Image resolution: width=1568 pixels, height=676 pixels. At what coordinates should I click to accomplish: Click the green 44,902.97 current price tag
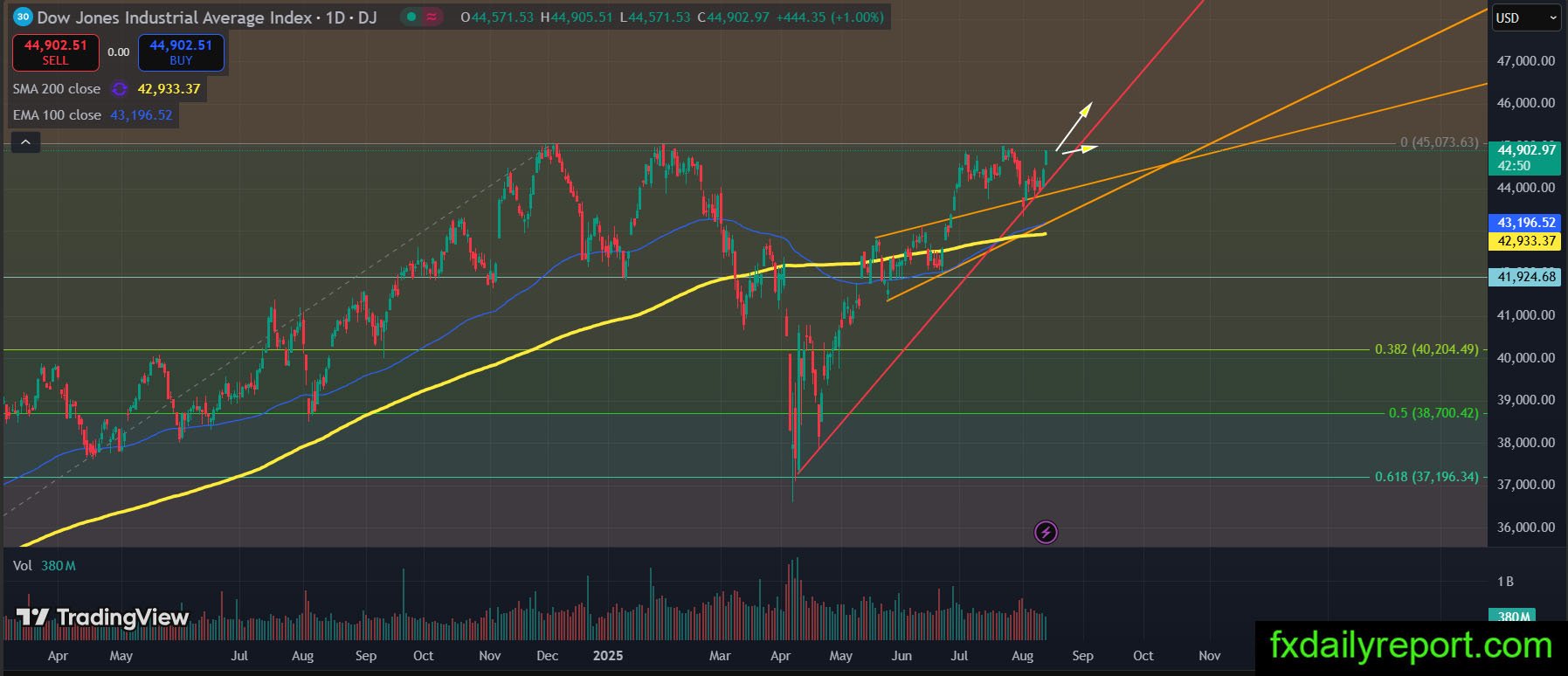(1525, 157)
